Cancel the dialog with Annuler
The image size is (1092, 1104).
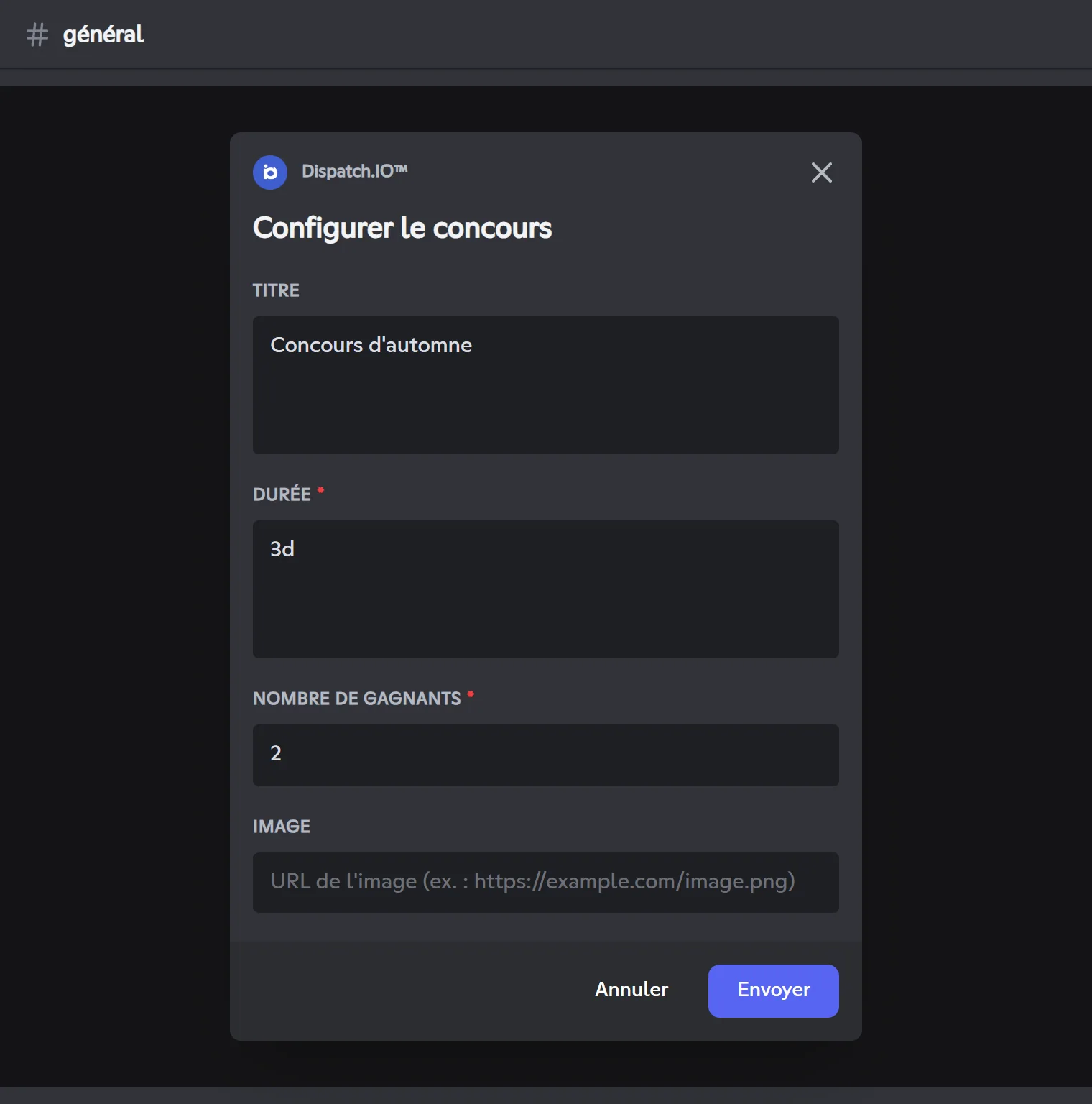631,990
